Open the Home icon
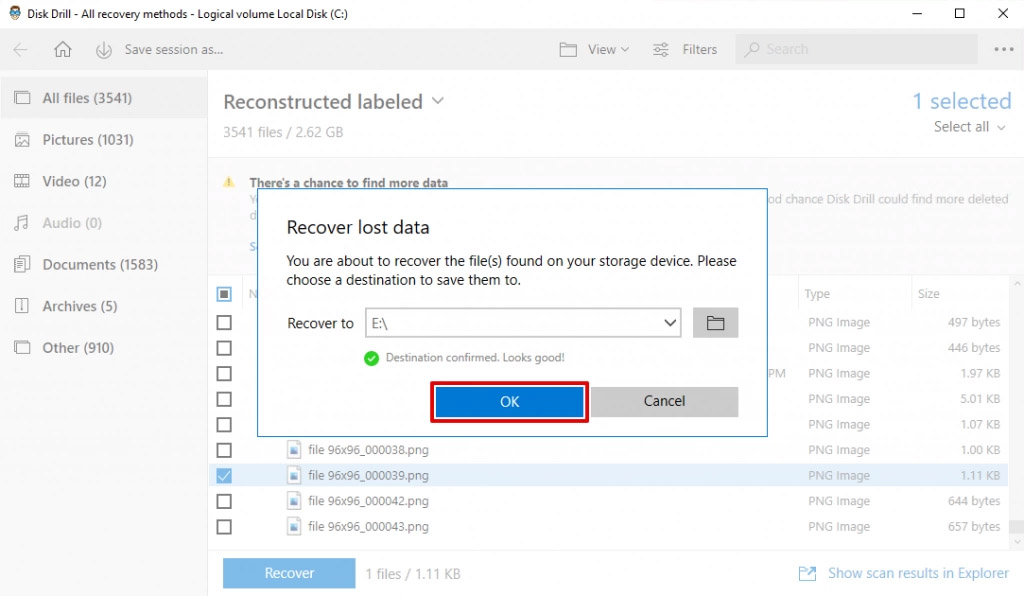The width and height of the screenshot is (1024, 596). tap(63, 50)
